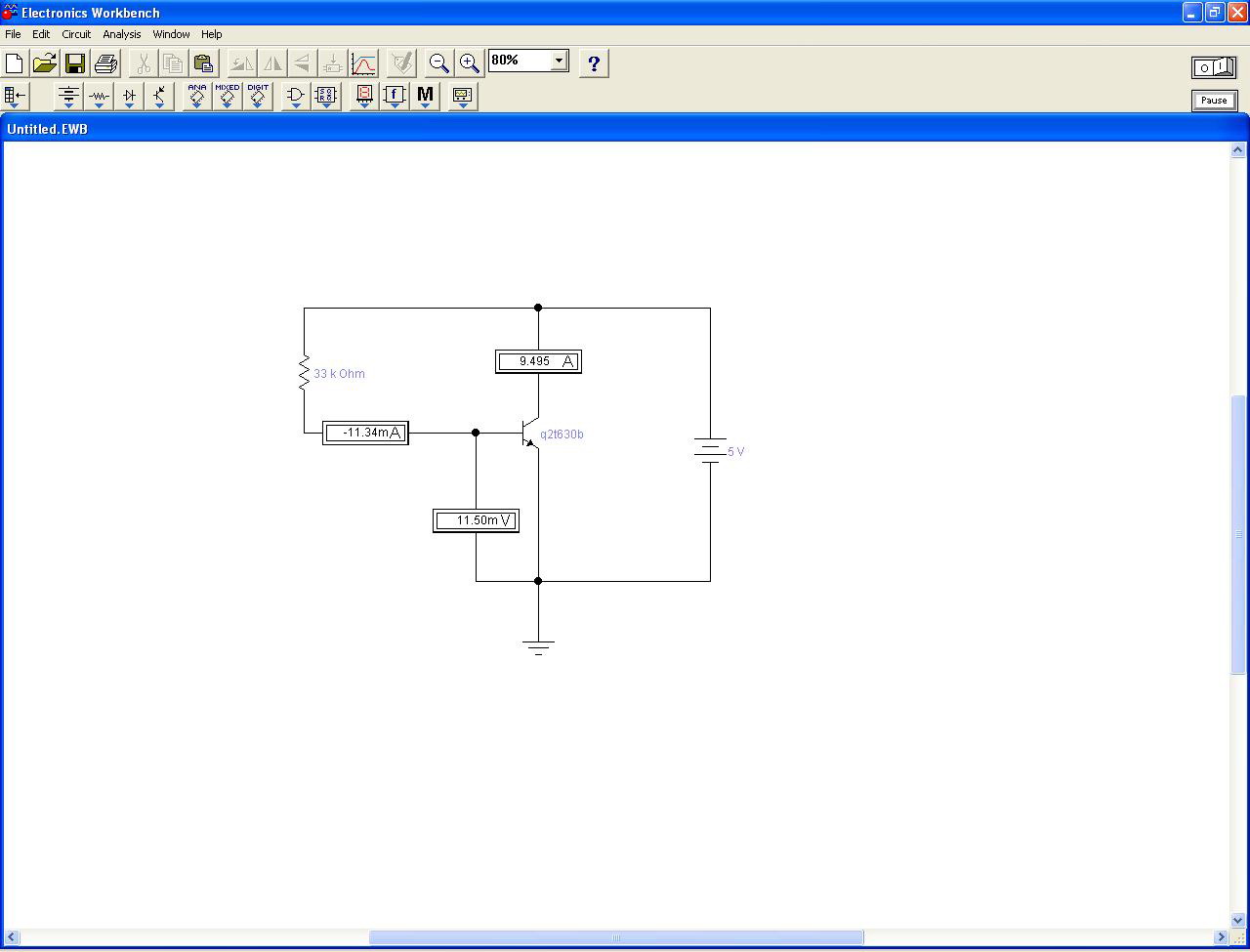Open the Analysis menu

pos(122,34)
